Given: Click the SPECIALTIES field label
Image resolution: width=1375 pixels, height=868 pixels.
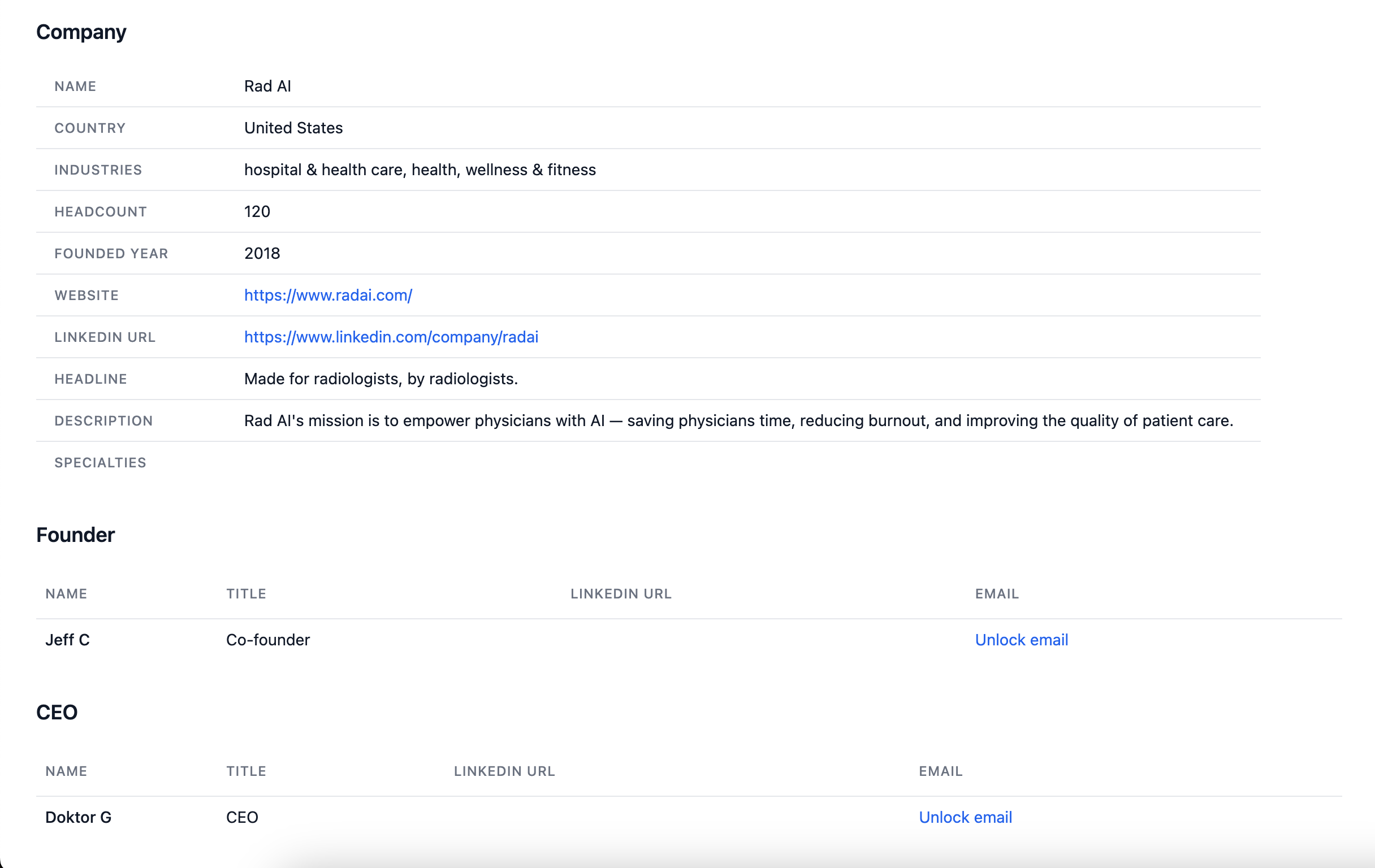Looking at the screenshot, I should pyautogui.click(x=101, y=463).
